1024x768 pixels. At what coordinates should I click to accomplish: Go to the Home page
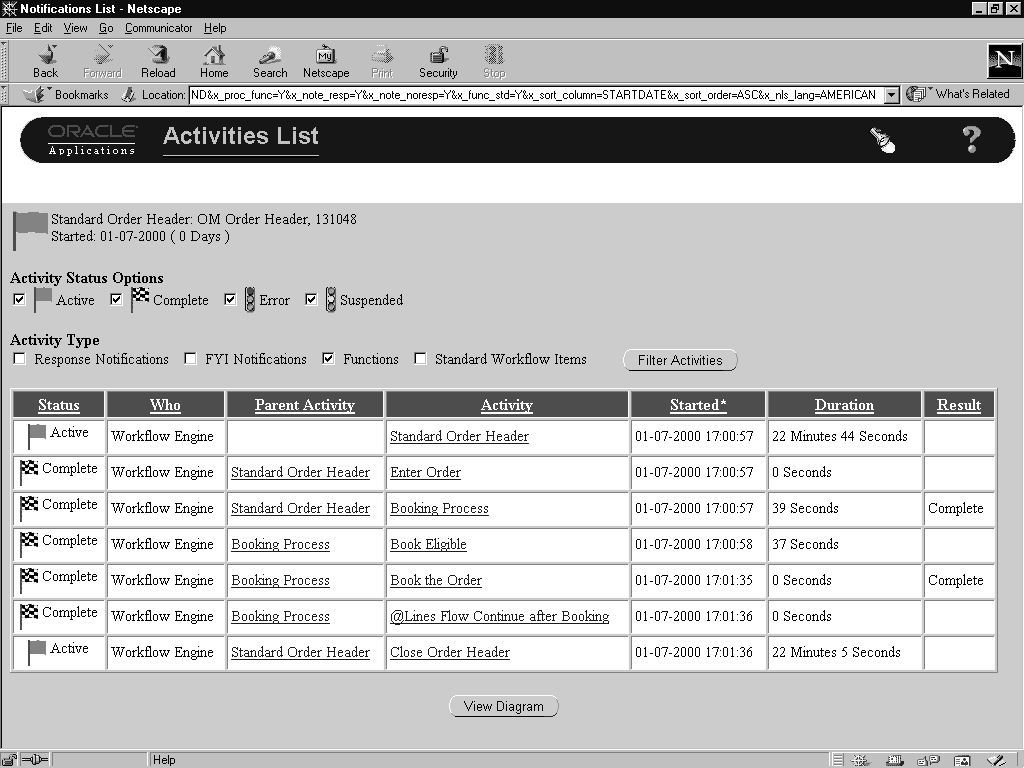point(214,62)
